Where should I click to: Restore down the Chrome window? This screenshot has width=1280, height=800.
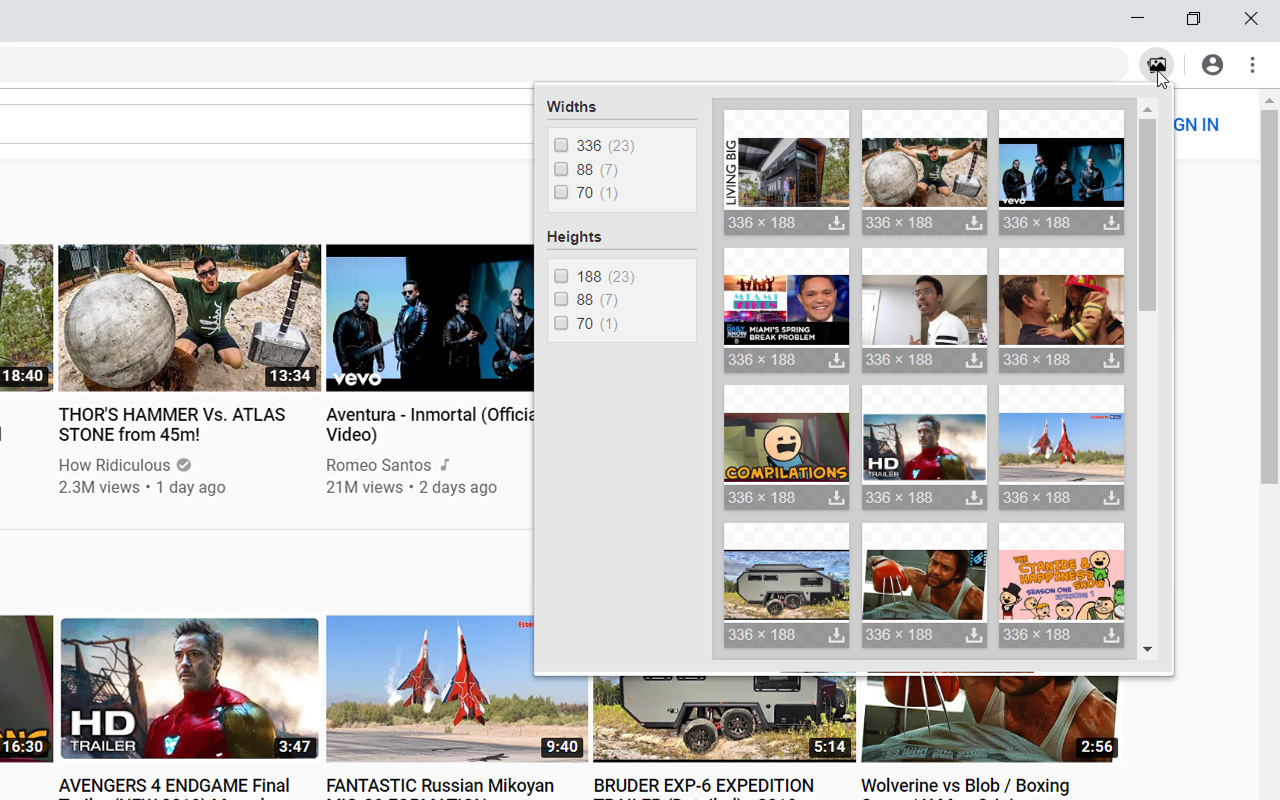point(1193,18)
